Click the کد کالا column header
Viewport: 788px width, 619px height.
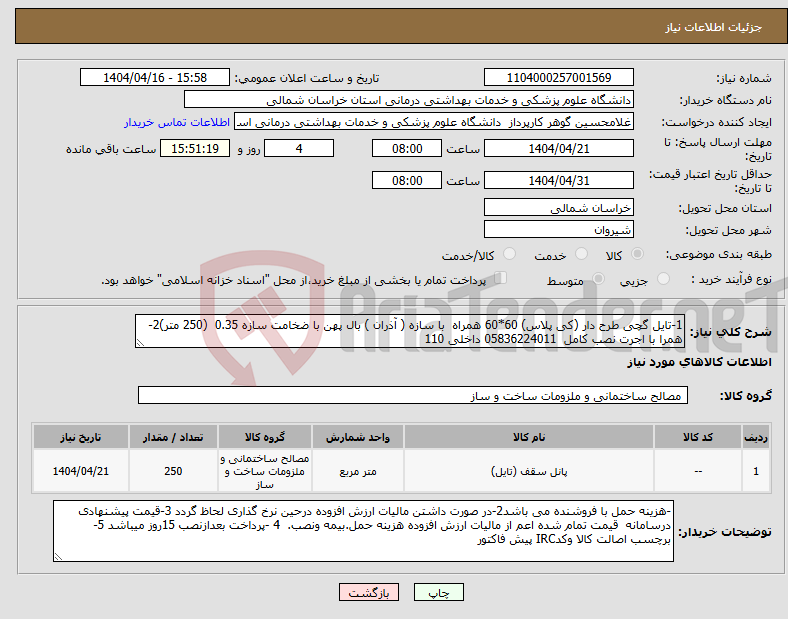[698, 437]
